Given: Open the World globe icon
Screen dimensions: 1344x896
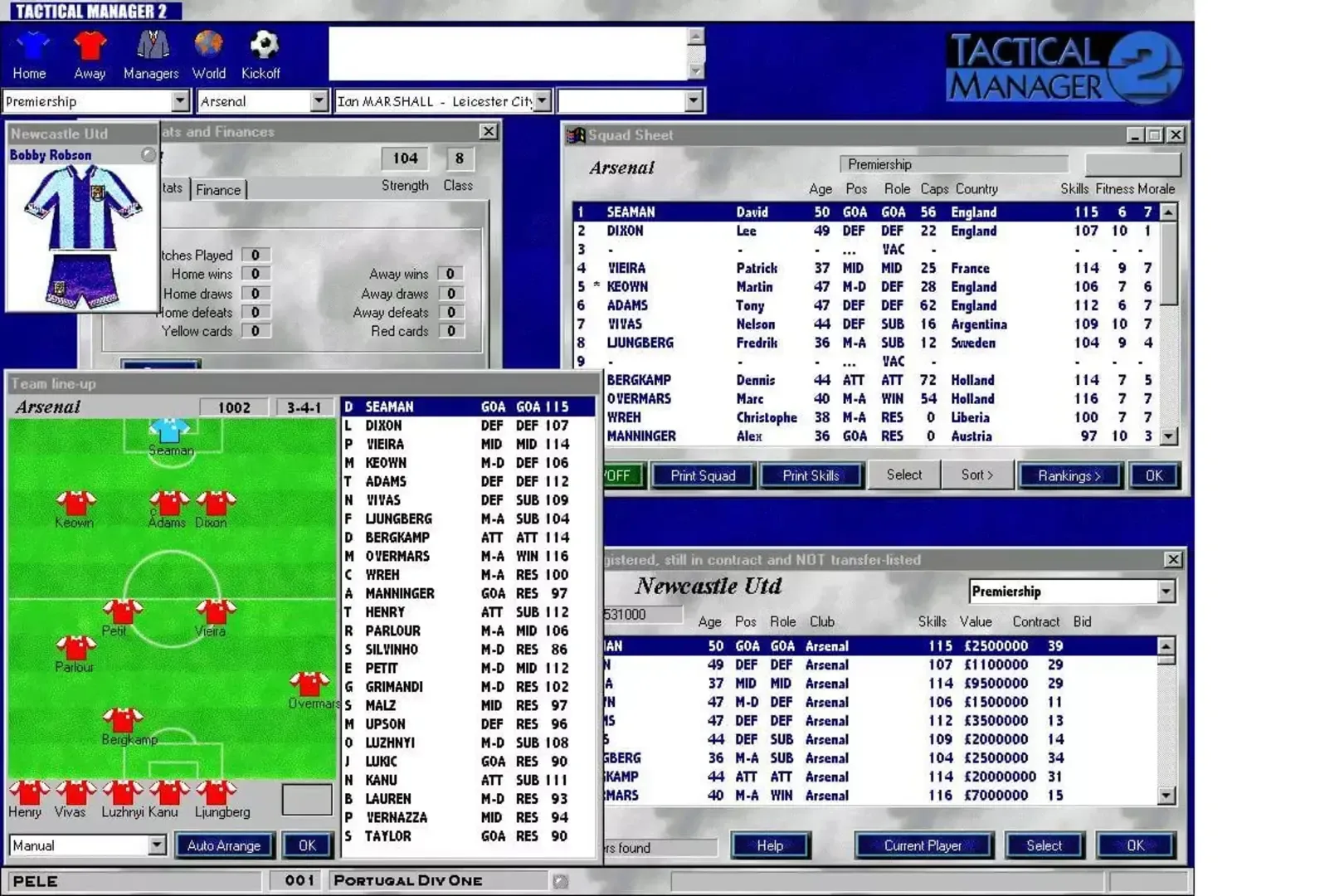Looking at the screenshot, I should click(x=208, y=46).
